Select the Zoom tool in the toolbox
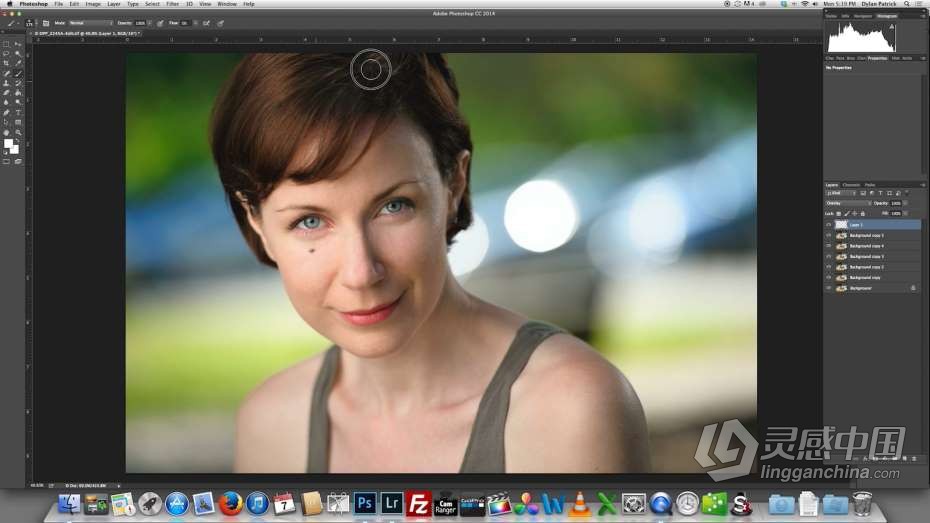Viewport: 930px width, 523px height. click(18, 133)
